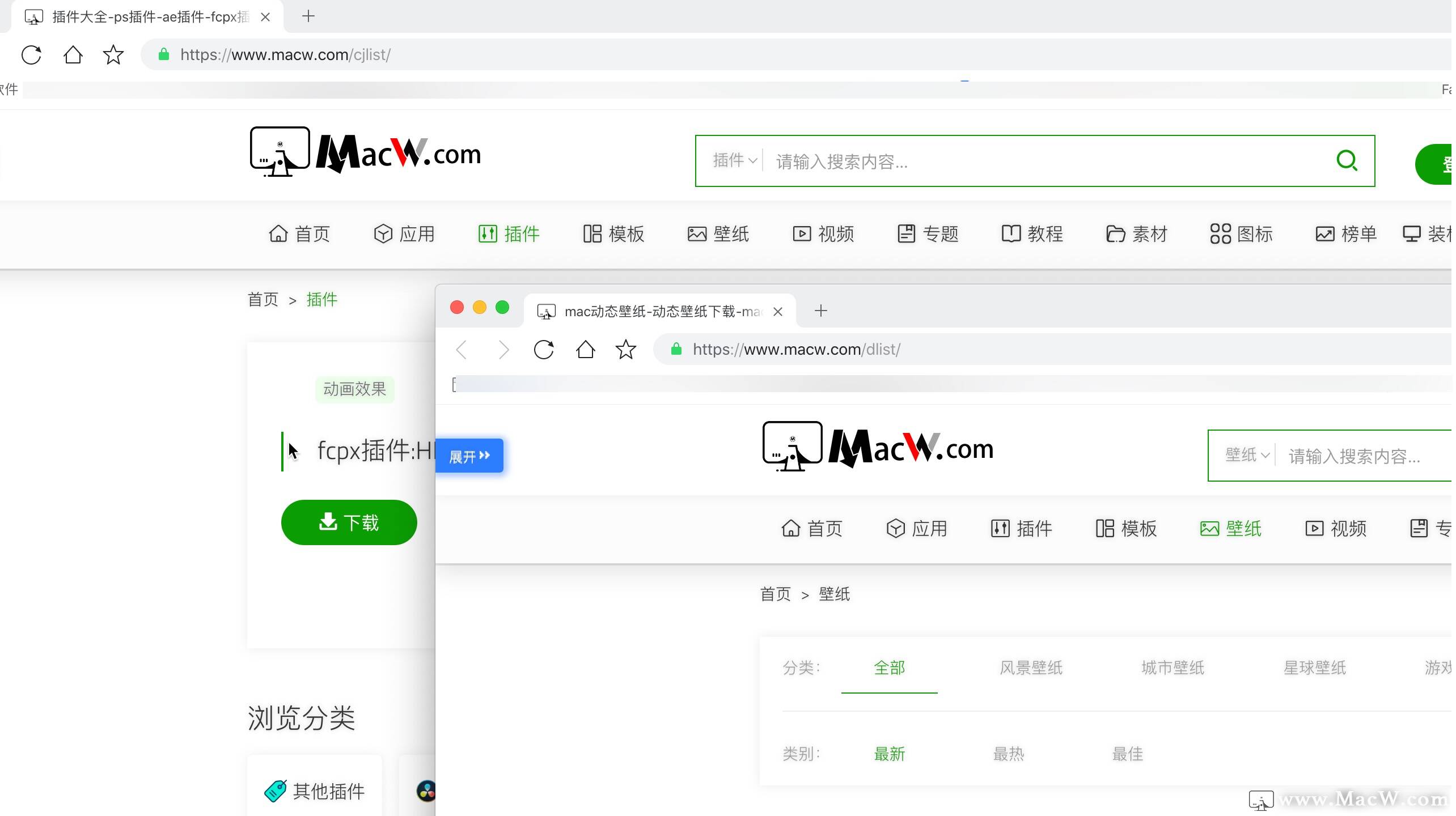Click MacW.com logo in front window
This screenshot has height=816, width=1456.
(x=878, y=447)
